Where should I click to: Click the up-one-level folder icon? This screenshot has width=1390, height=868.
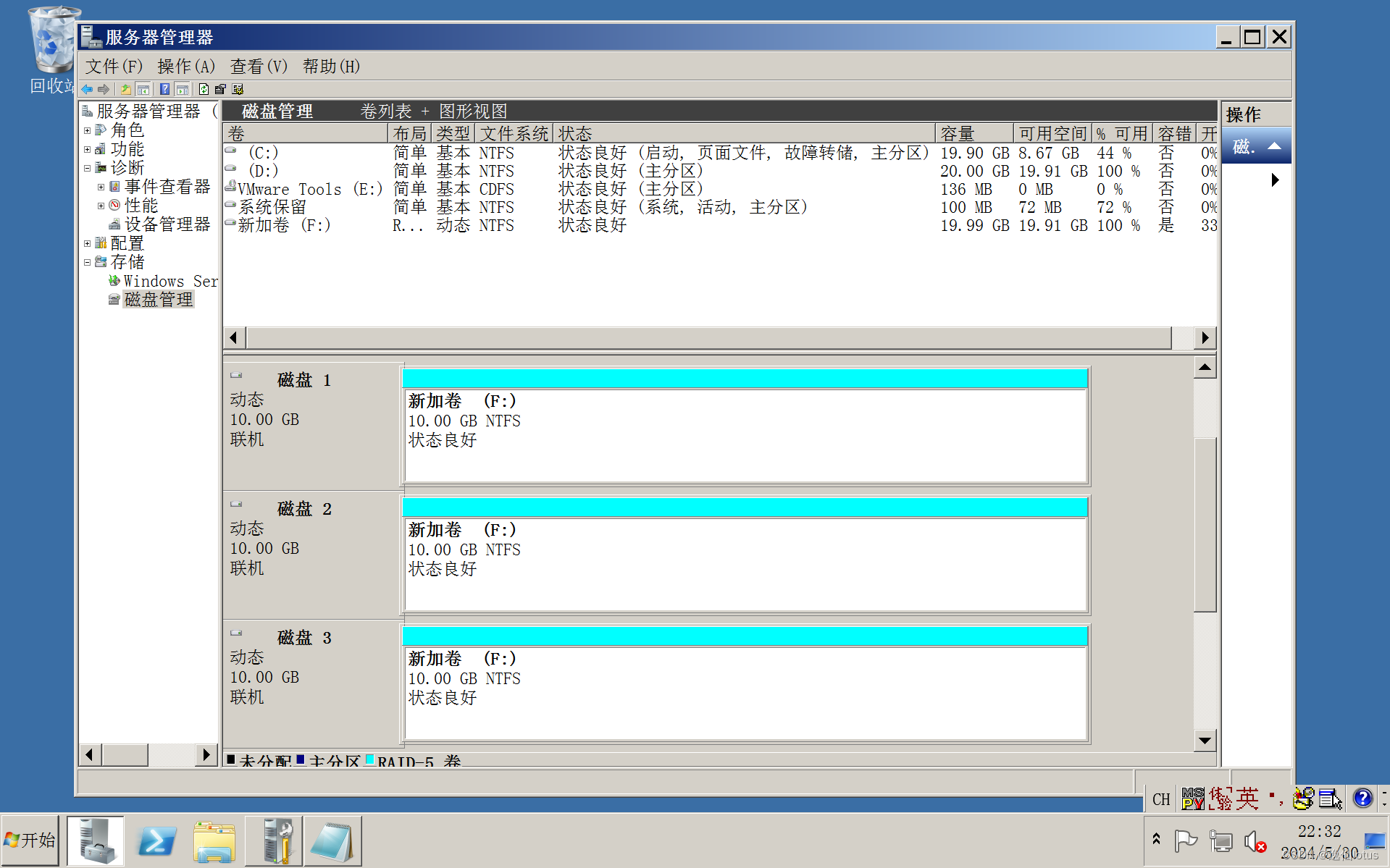(126, 89)
